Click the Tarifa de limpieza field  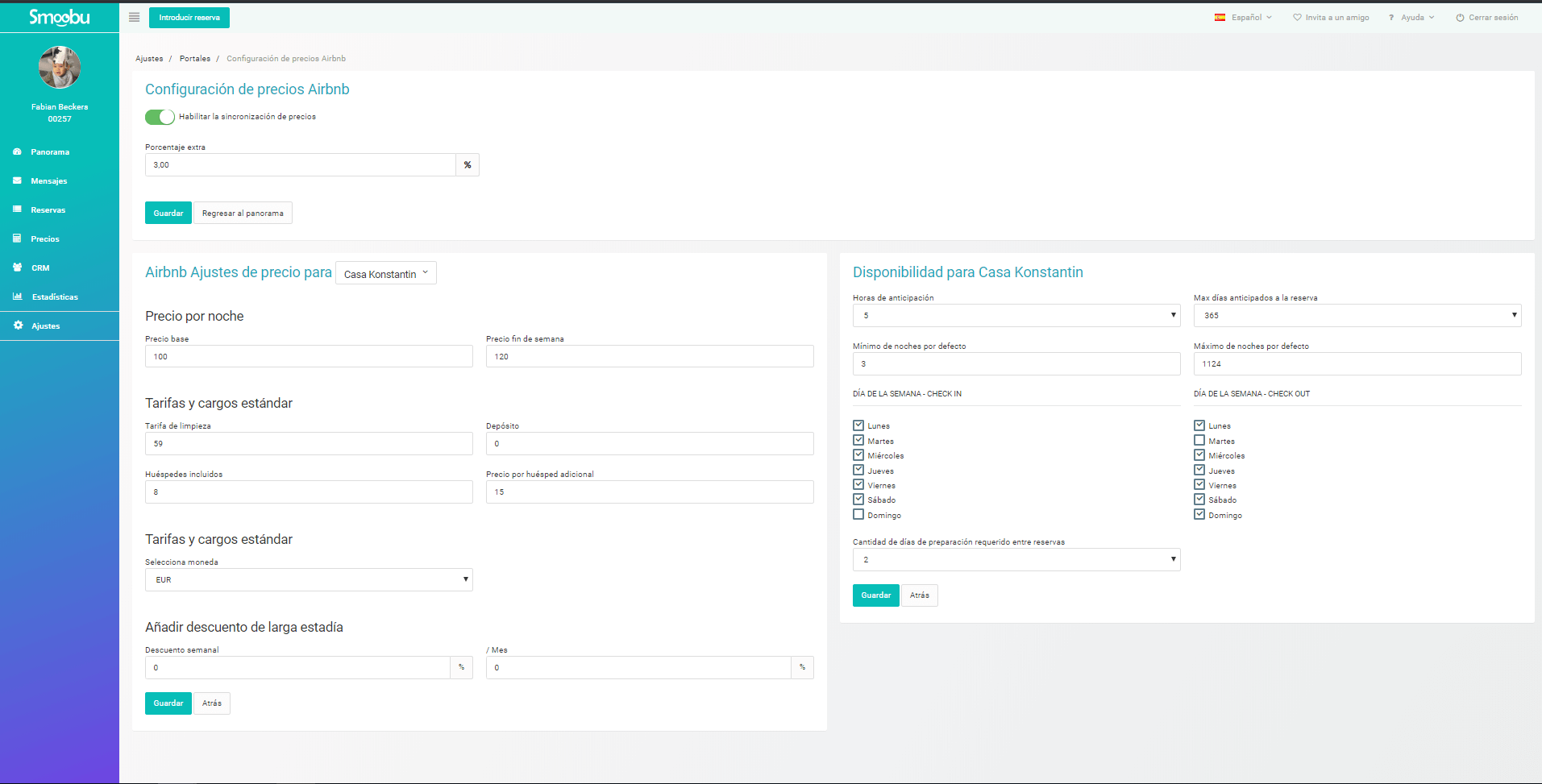pos(309,443)
